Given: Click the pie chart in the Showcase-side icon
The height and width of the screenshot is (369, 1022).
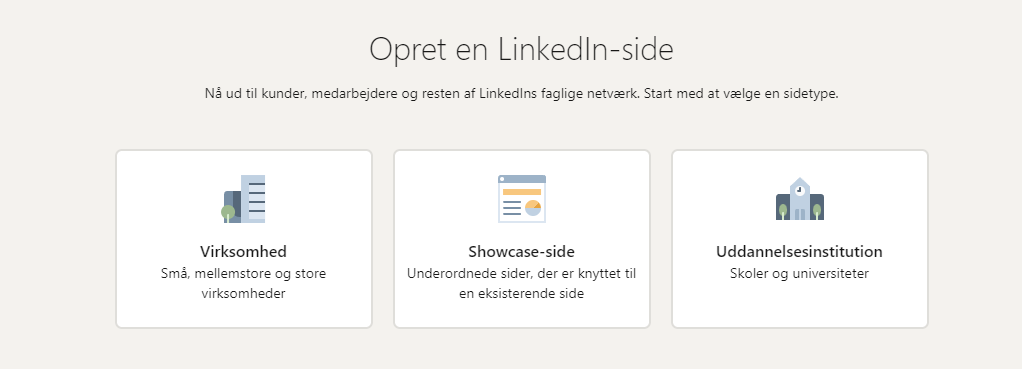Looking at the screenshot, I should click(x=533, y=208).
